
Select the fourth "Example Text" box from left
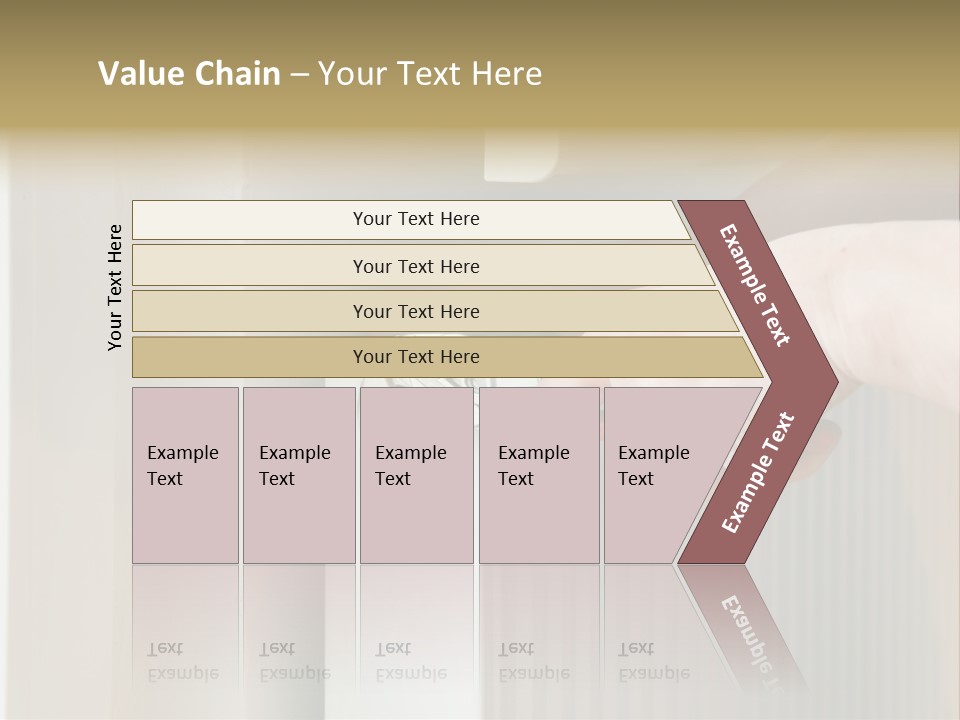point(538,475)
